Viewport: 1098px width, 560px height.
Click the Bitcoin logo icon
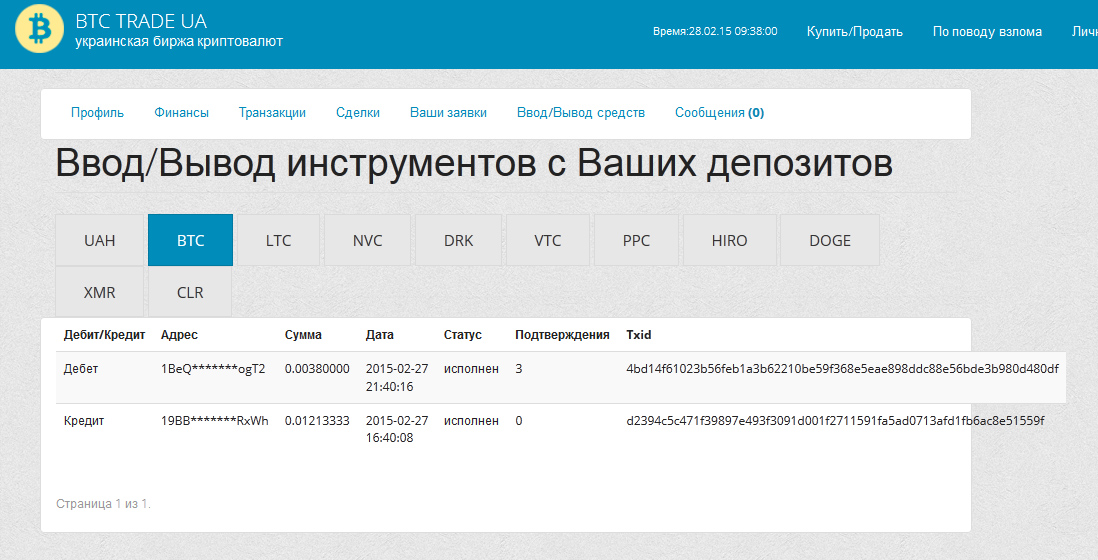40,30
